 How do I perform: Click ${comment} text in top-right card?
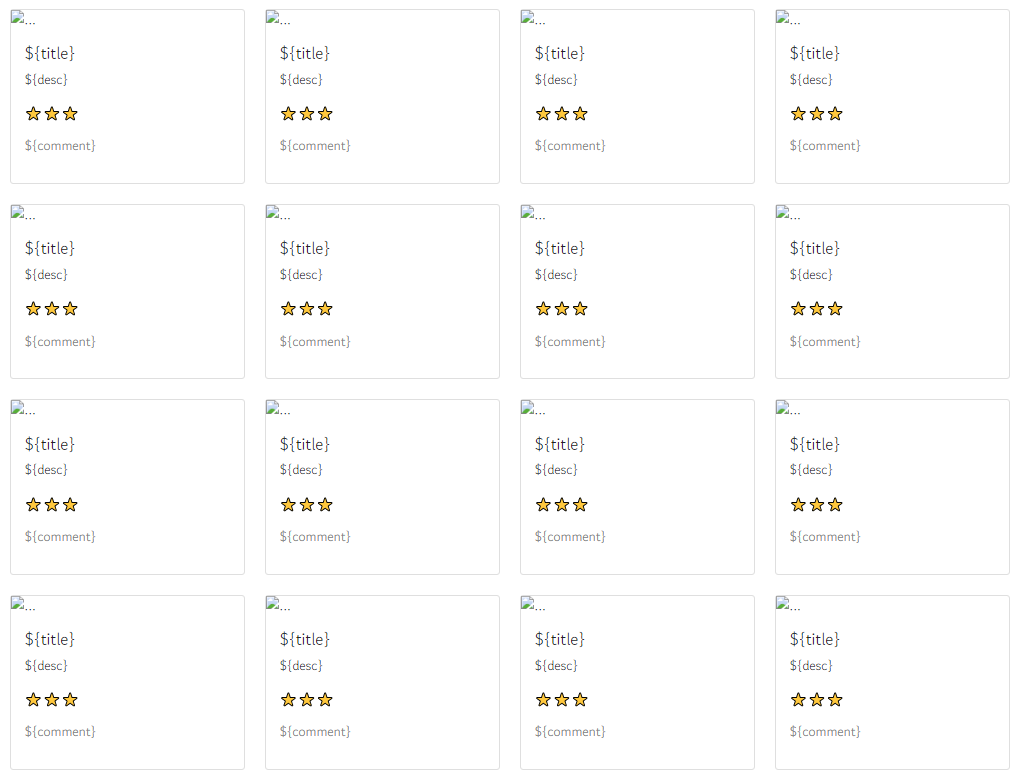point(825,146)
